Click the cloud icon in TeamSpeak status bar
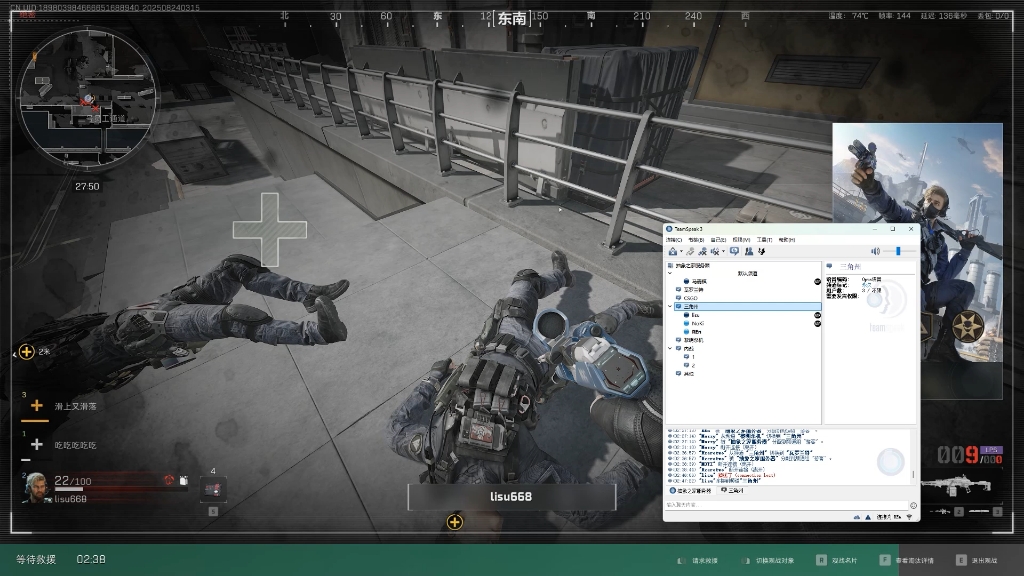The height and width of the screenshot is (576, 1024). click(857, 517)
